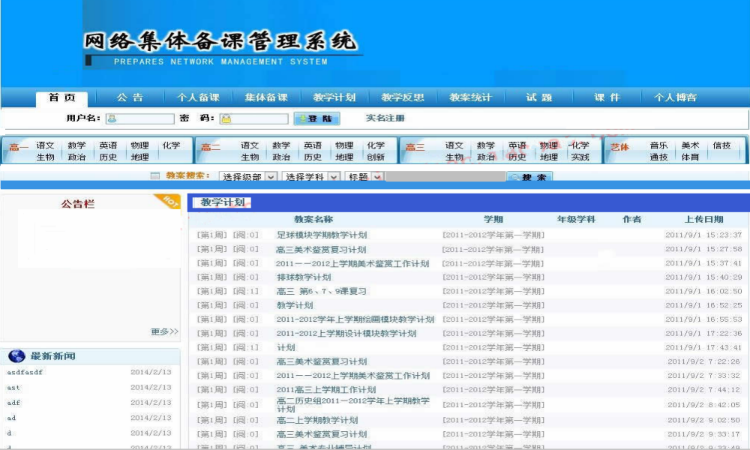This screenshot has height=450, width=750.
Task: Open the 教案统计 tab
Action: 471,98
